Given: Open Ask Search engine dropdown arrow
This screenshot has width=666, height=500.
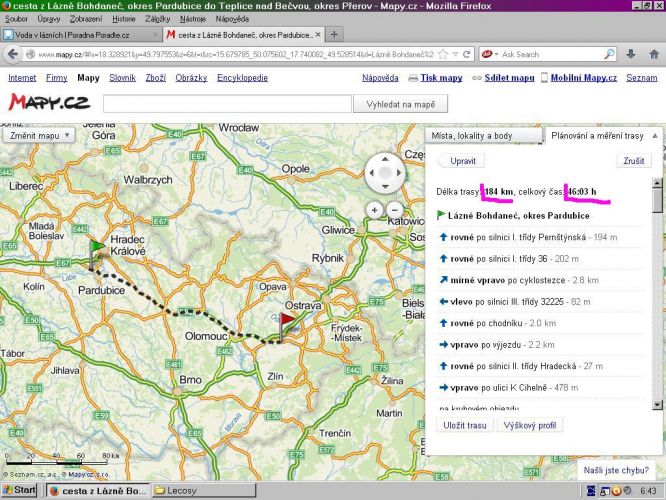Looking at the screenshot, I should [x=496, y=54].
